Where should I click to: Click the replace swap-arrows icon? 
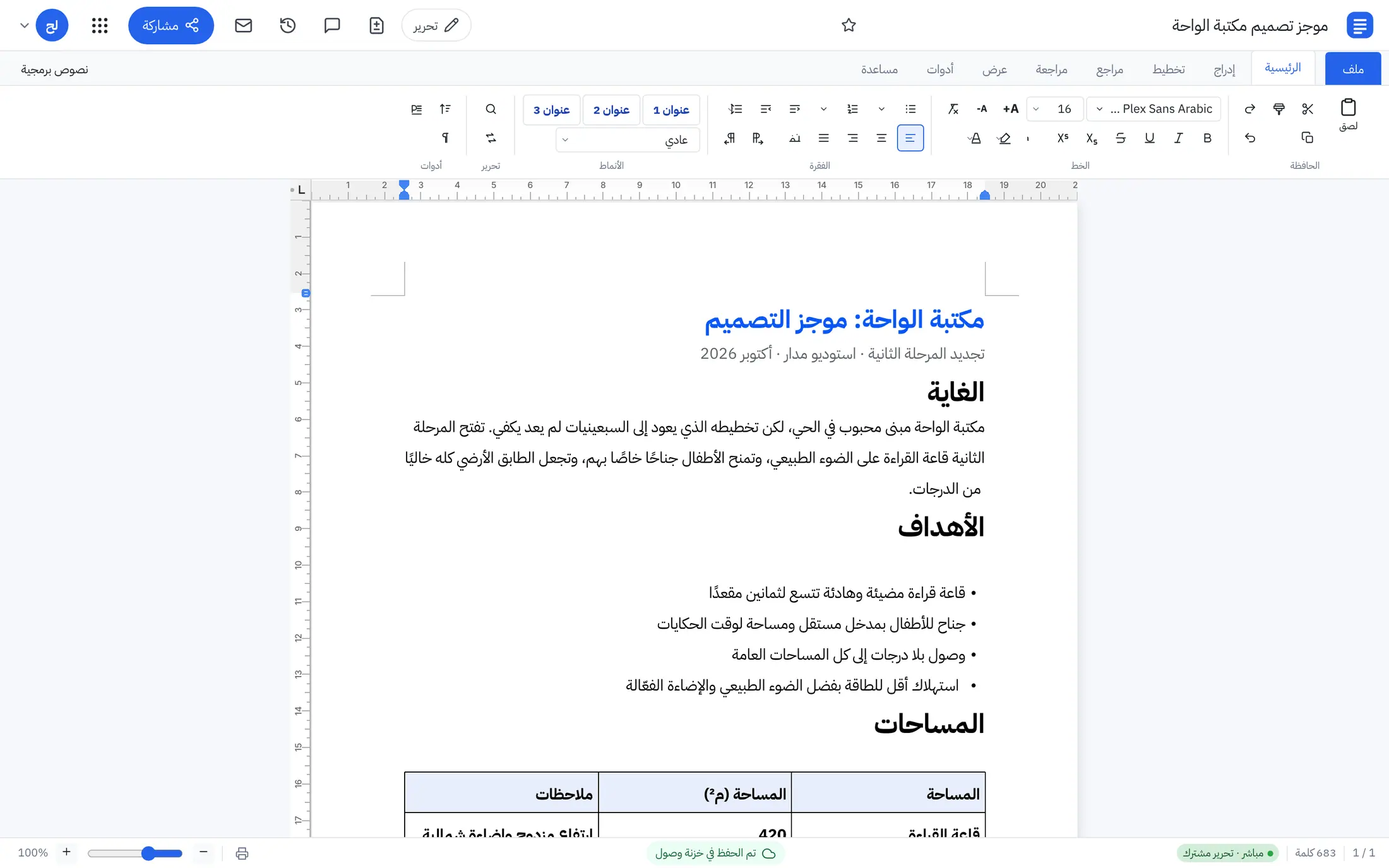coord(491,138)
